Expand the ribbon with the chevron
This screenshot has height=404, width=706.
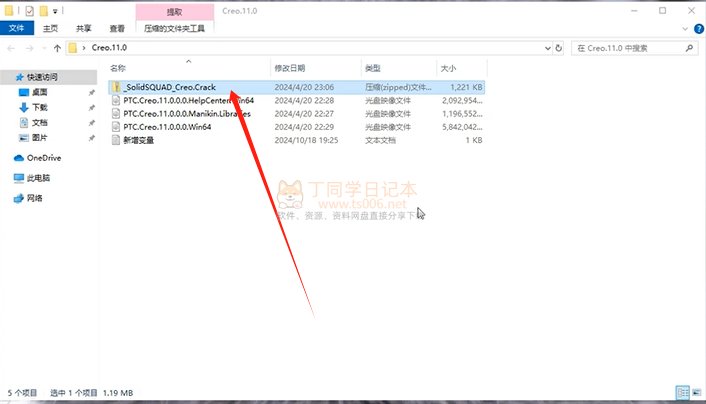point(685,29)
